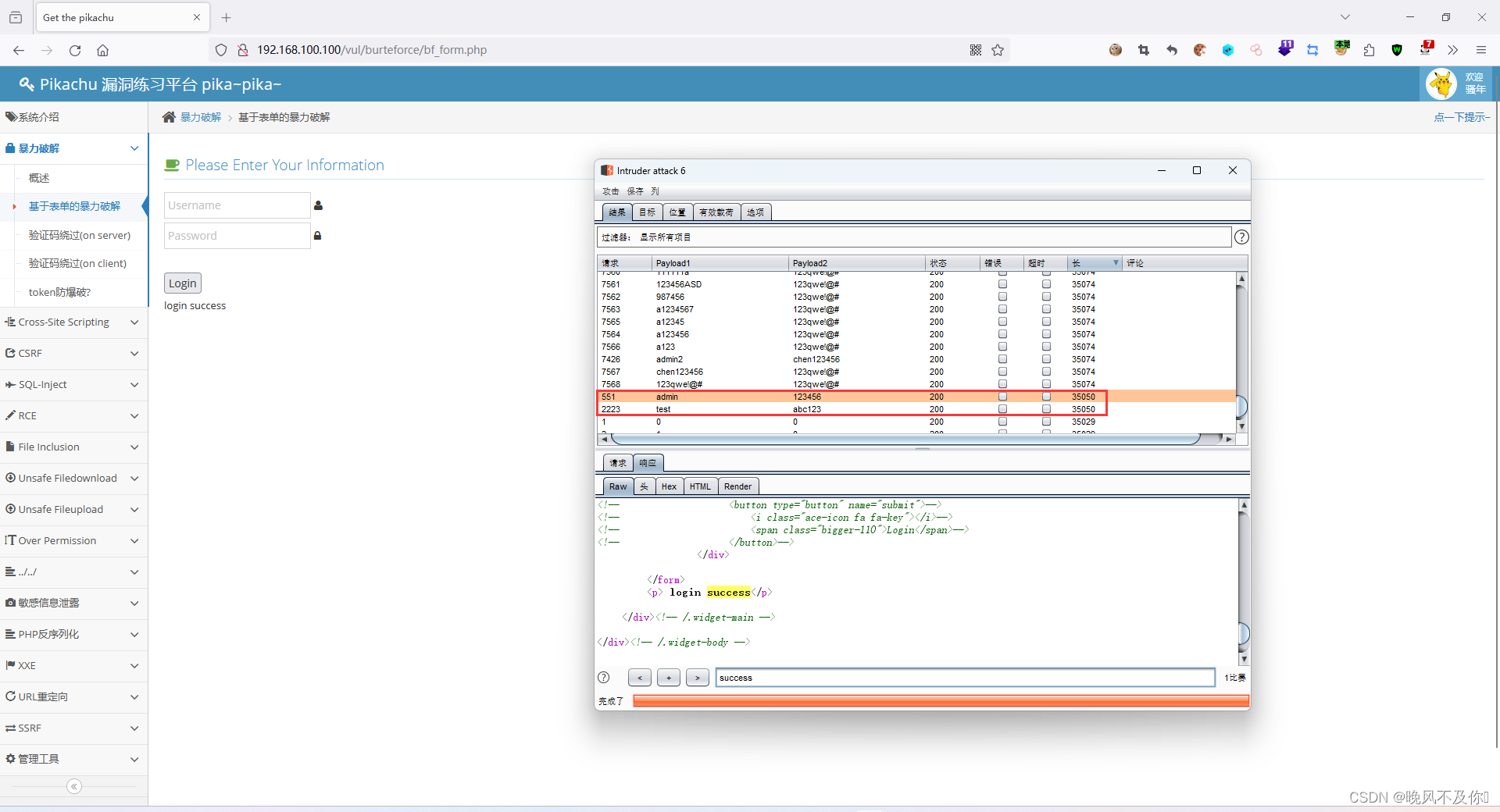1500x812 pixels.
Task: Tick timeout checkbox for payload a12345
Action: click(1046, 322)
